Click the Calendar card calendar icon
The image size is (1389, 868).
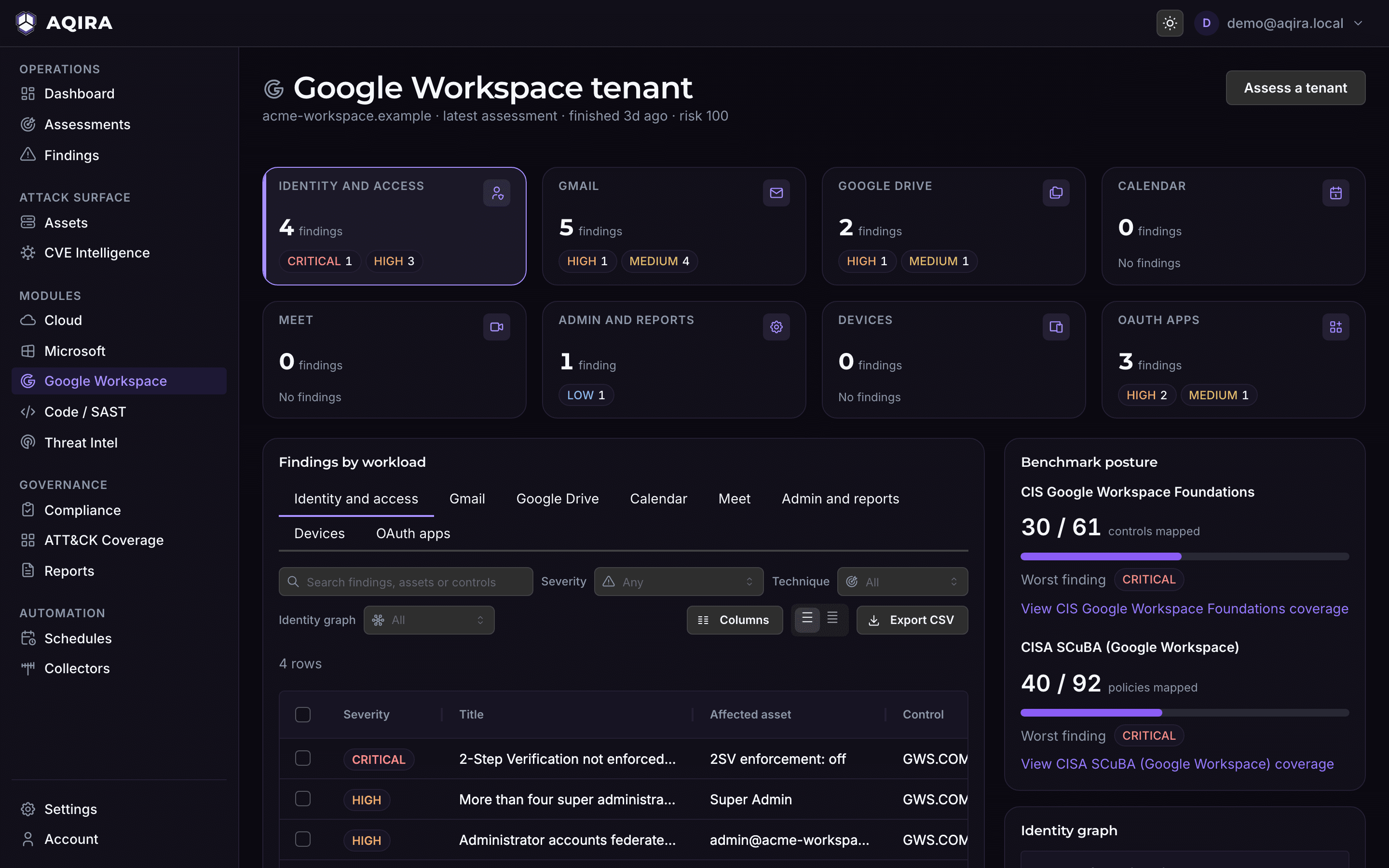pyautogui.click(x=1335, y=193)
